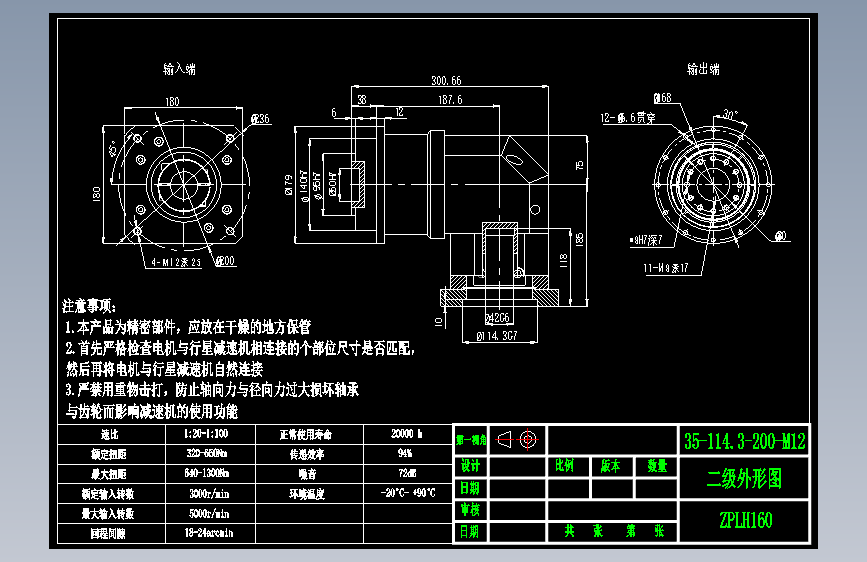Screen dimensions: 867x562
Task: Select the '320-650Nm' torque value
Action: tap(207, 454)
